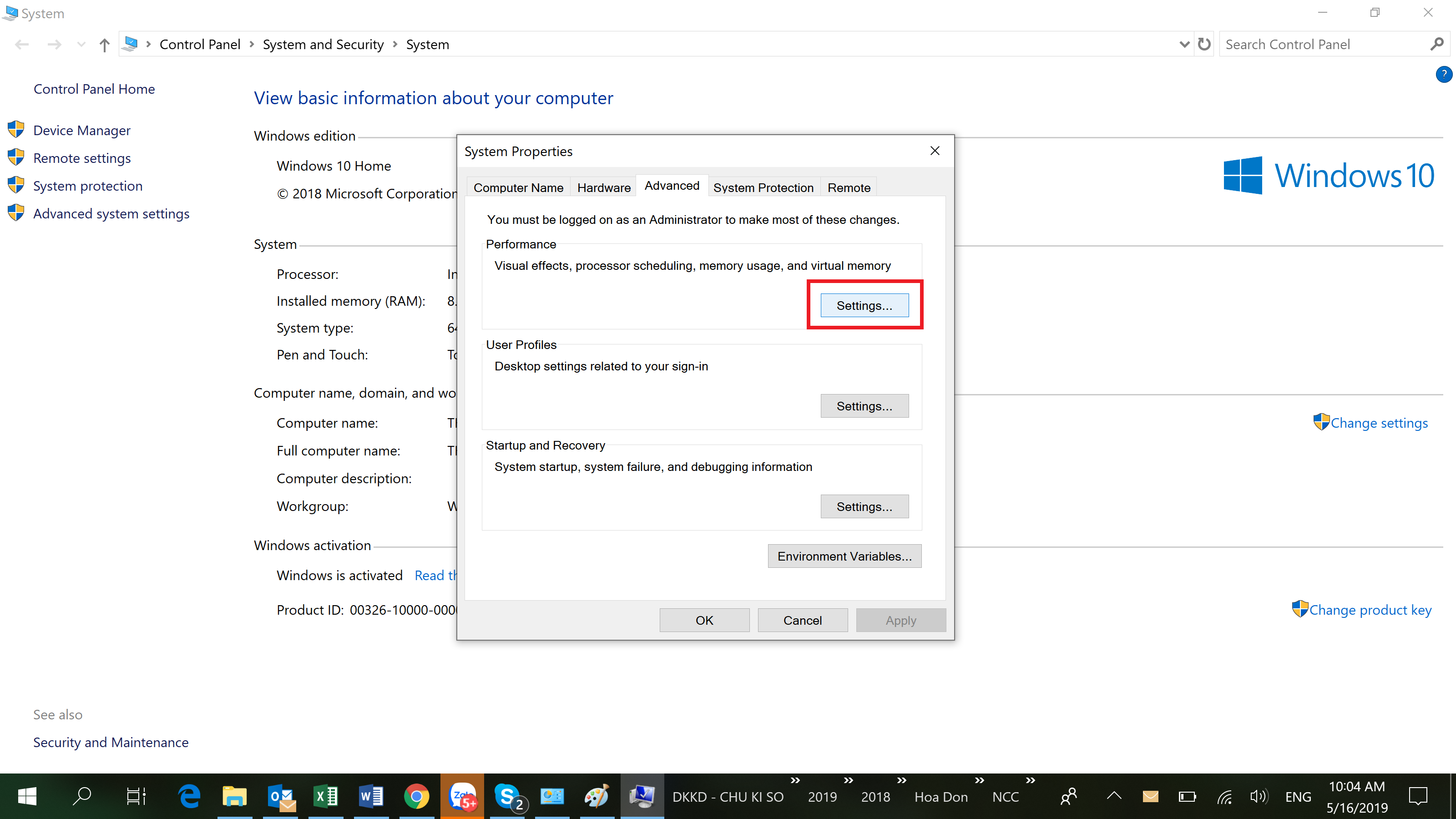Click the User Profiles Settings button
The height and width of the screenshot is (819, 1456).
point(864,406)
